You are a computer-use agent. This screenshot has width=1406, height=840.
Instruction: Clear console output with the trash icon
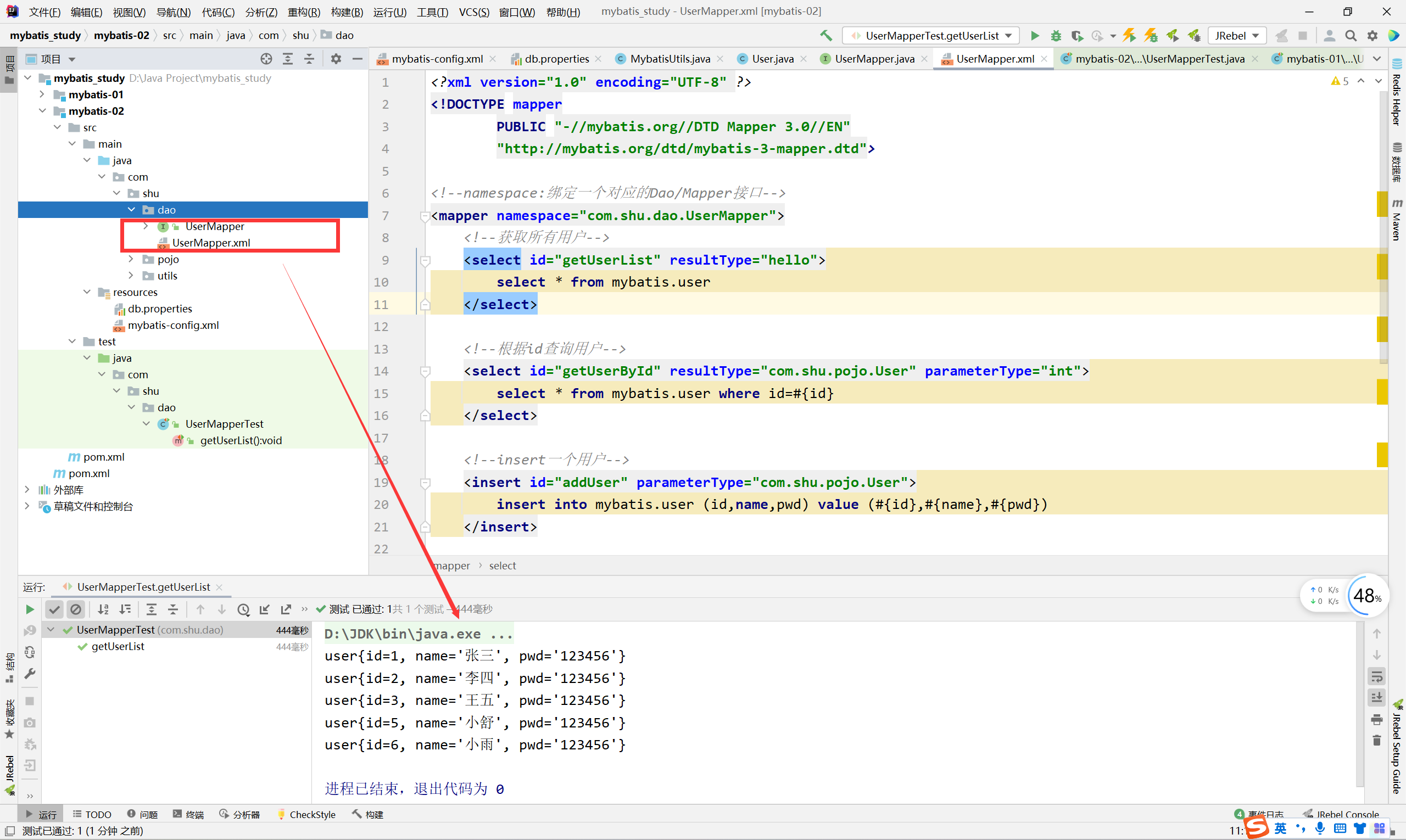click(x=1376, y=741)
